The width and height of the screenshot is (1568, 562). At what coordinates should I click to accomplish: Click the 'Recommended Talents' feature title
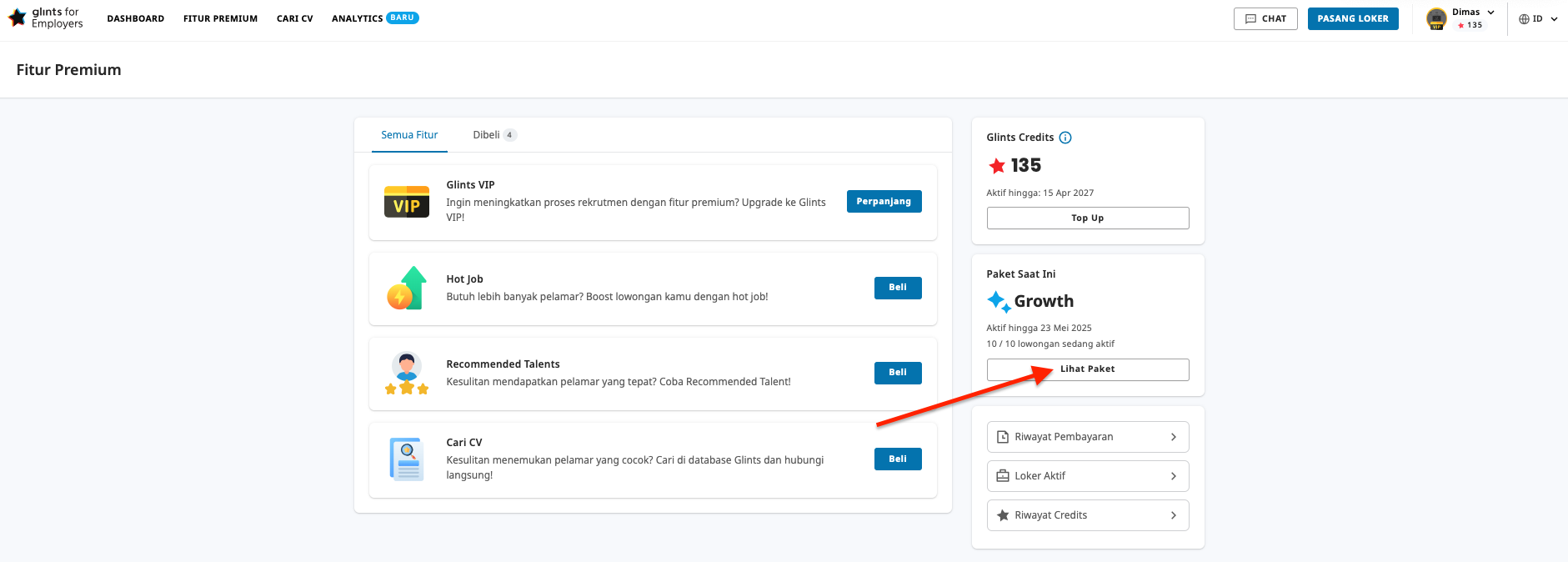(x=503, y=364)
